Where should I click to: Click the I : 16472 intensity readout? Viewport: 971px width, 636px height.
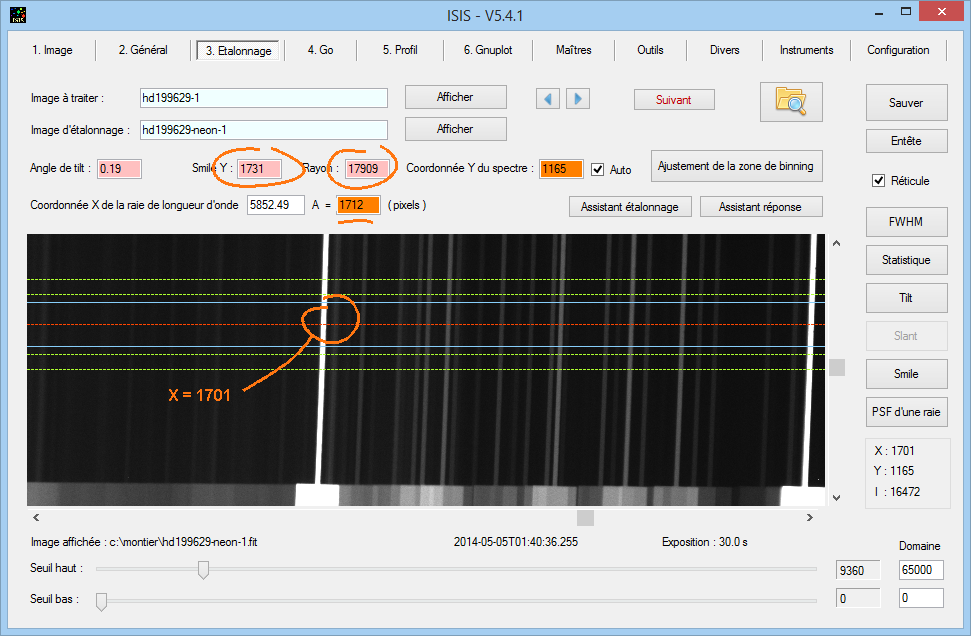click(x=897, y=492)
